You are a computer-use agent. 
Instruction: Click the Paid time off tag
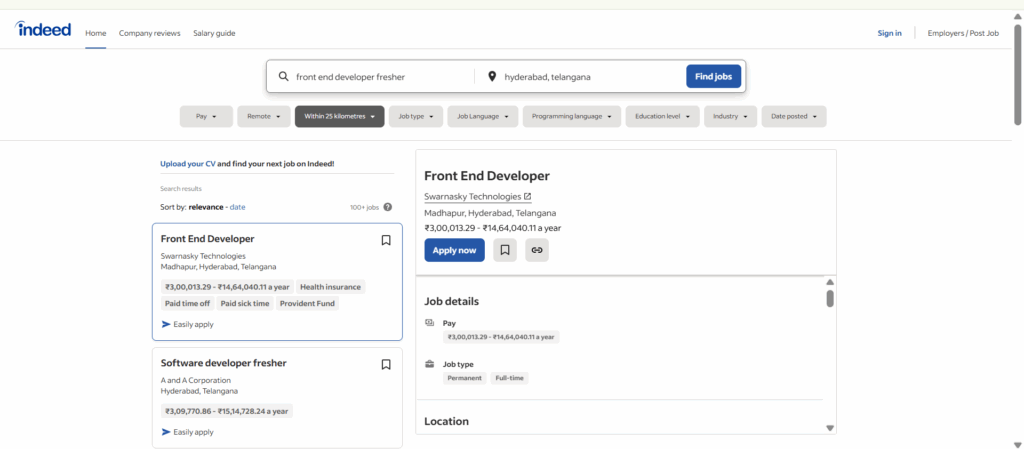[x=187, y=303]
